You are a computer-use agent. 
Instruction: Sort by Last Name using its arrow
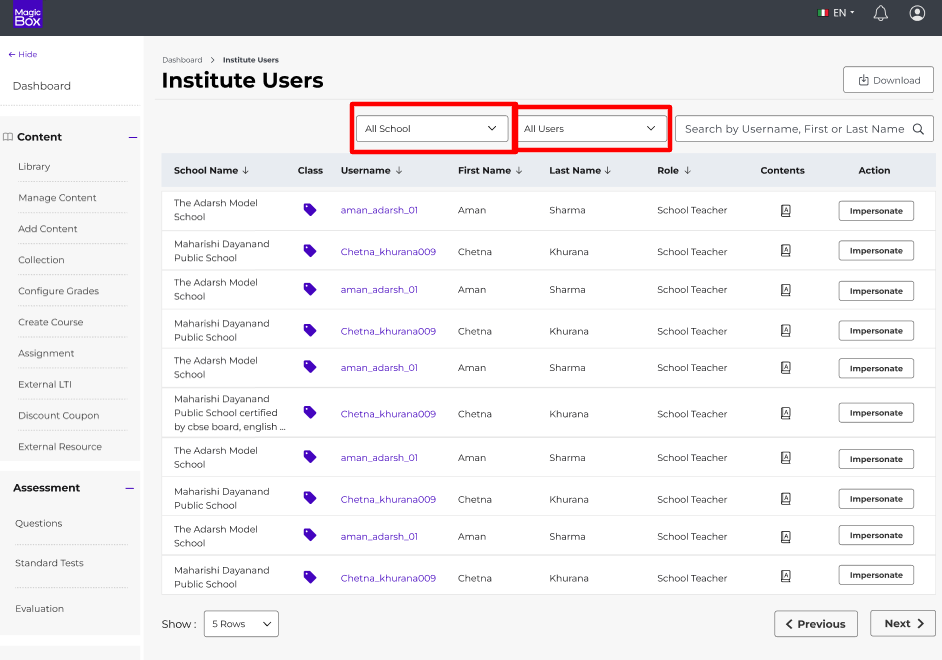click(x=608, y=171)
